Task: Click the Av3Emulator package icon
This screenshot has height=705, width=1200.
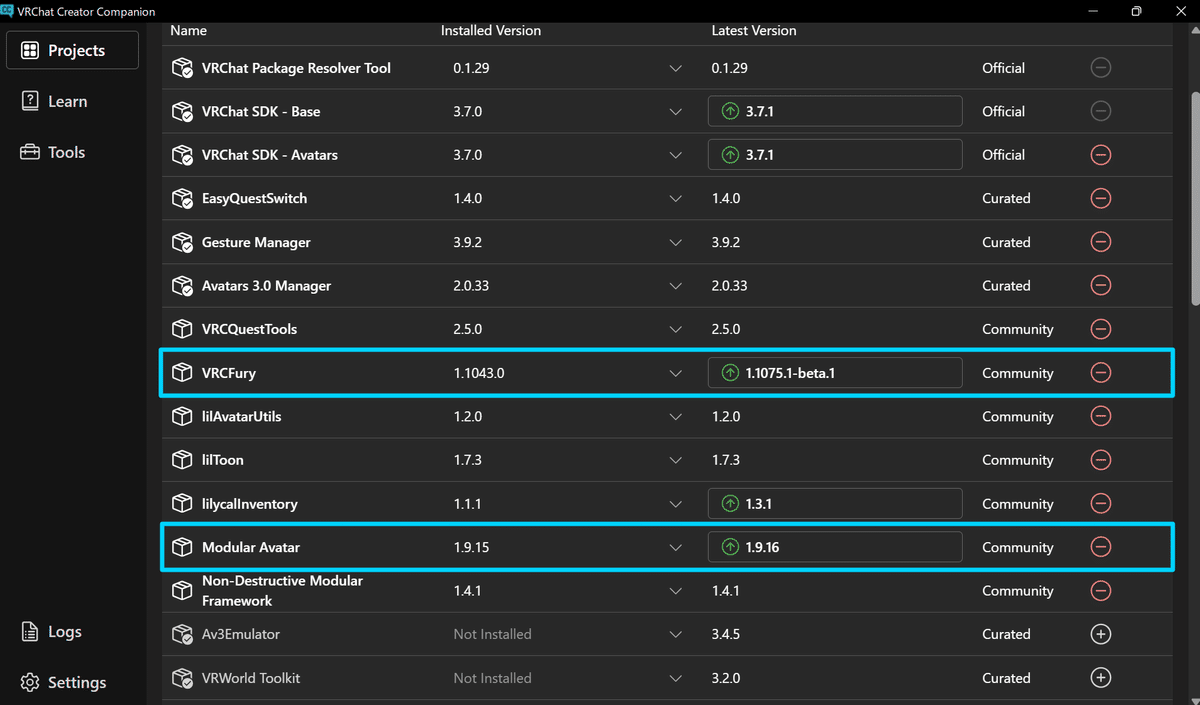Action: pos(182,634)
